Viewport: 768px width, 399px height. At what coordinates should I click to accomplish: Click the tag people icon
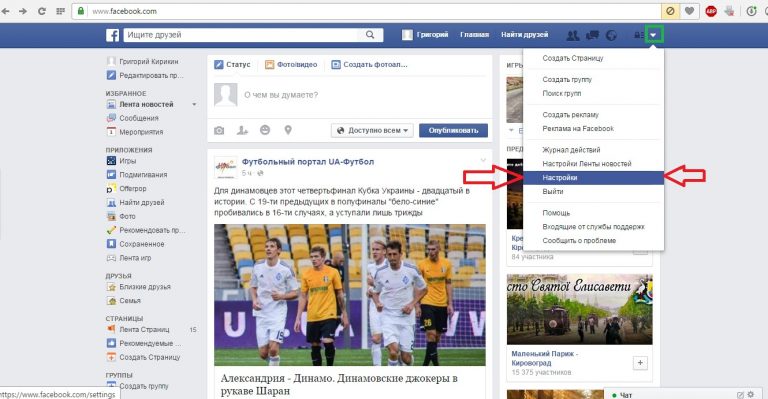click(242, 130)
